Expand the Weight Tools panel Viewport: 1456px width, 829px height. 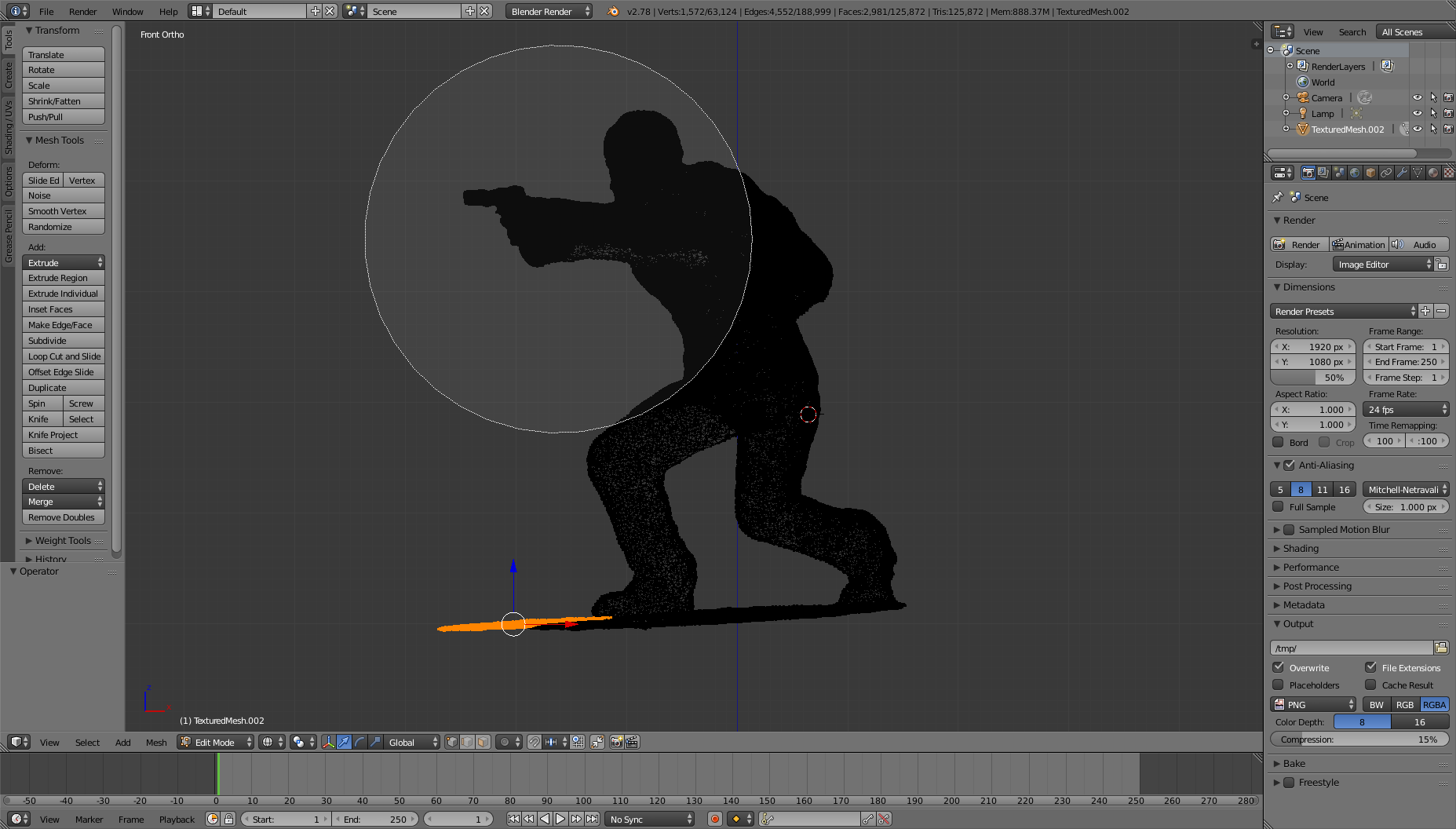63,541
